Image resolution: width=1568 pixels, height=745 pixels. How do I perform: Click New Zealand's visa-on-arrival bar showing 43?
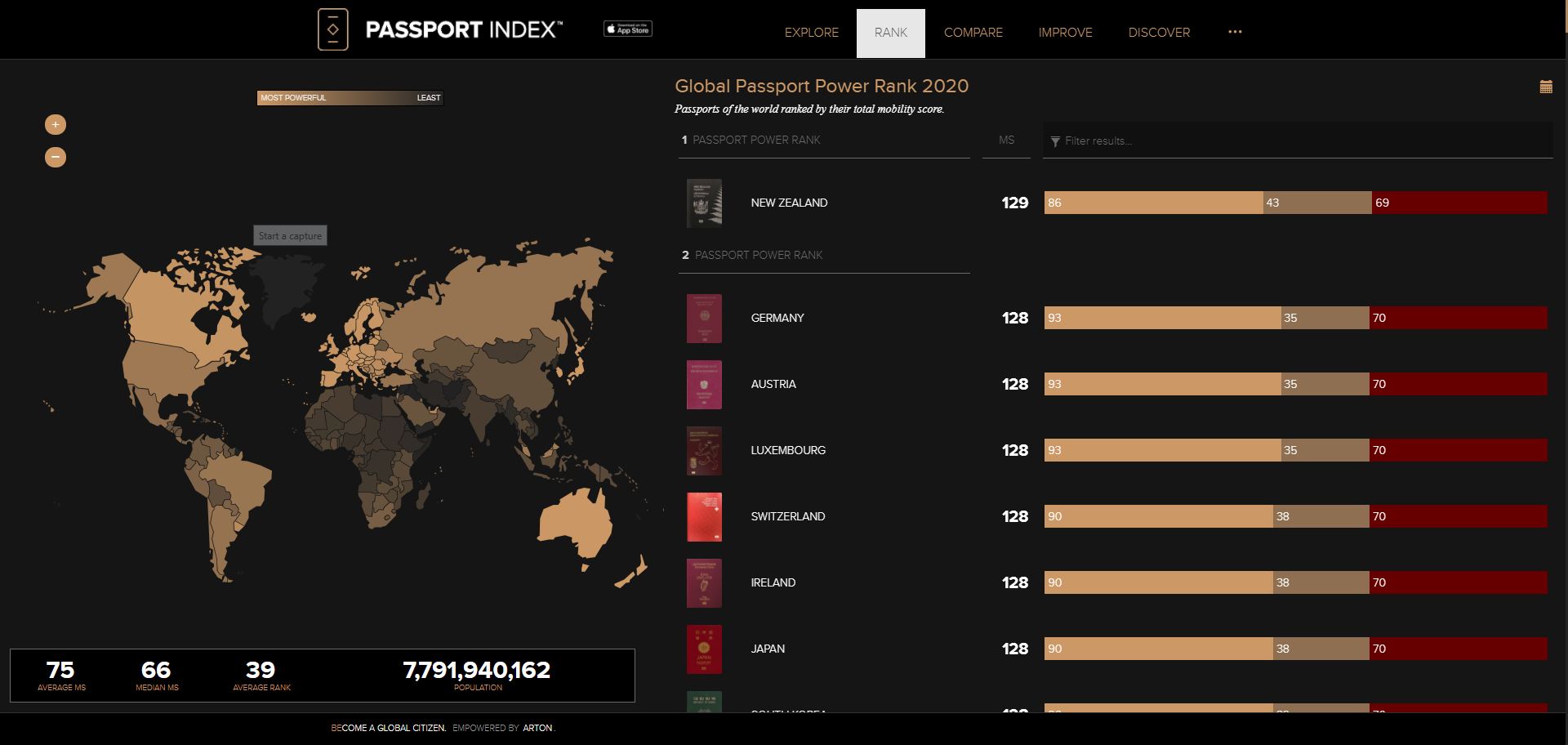pyautogui.click(x=1317, y=203)
